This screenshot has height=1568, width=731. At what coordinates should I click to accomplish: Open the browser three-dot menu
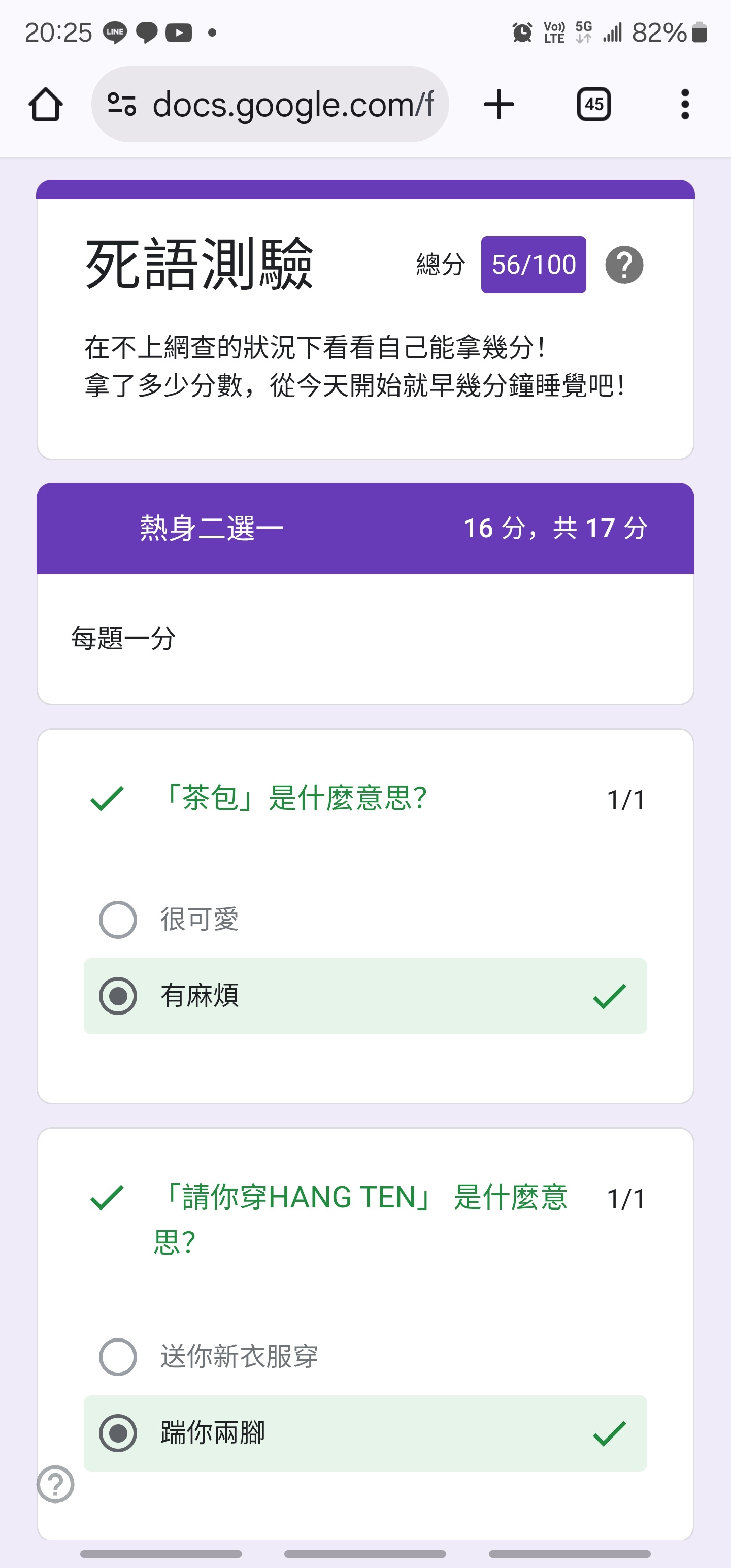pyautogui.click(x=685, y=104)
